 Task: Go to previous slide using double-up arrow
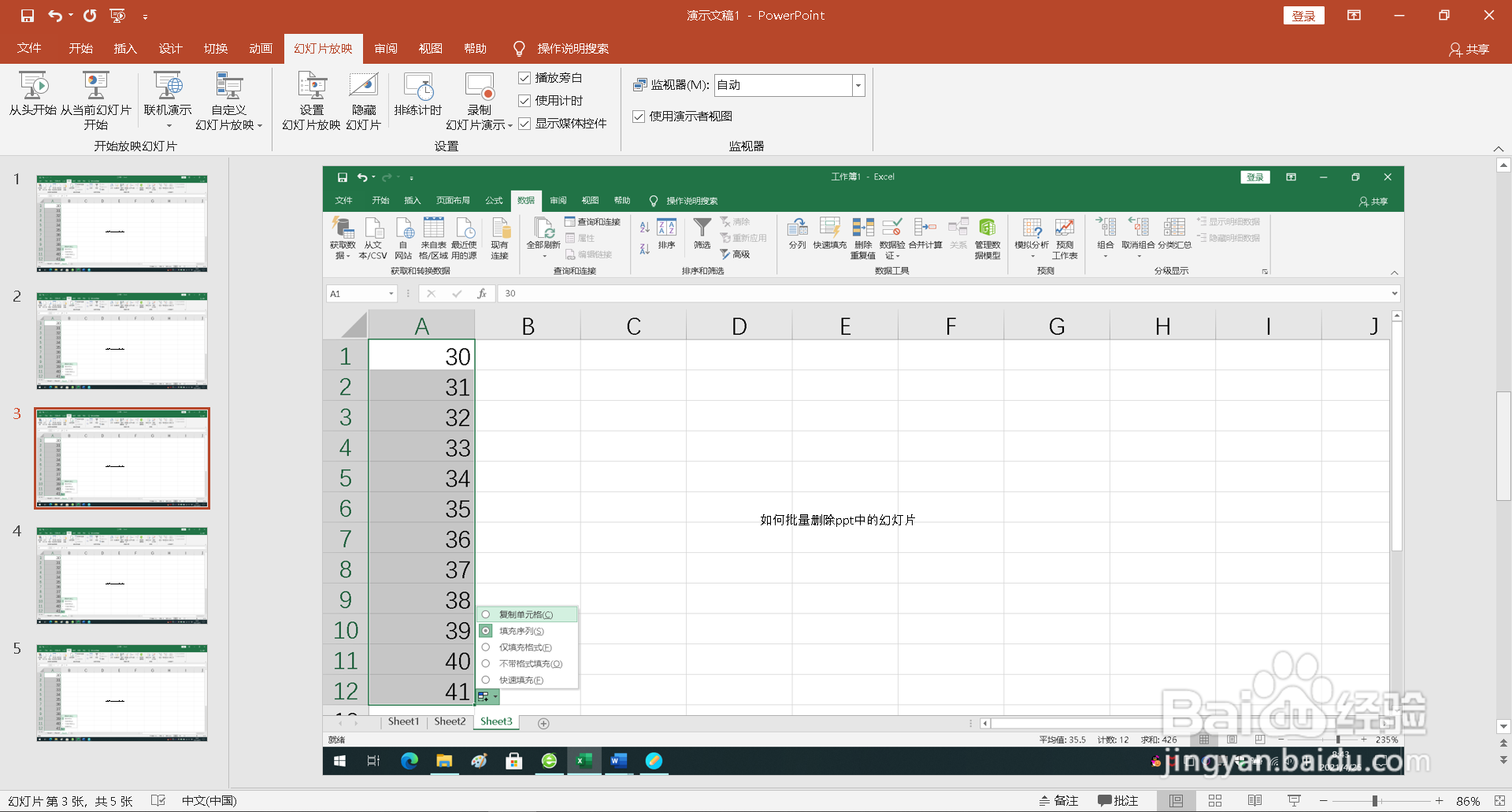click(1503, 743)
